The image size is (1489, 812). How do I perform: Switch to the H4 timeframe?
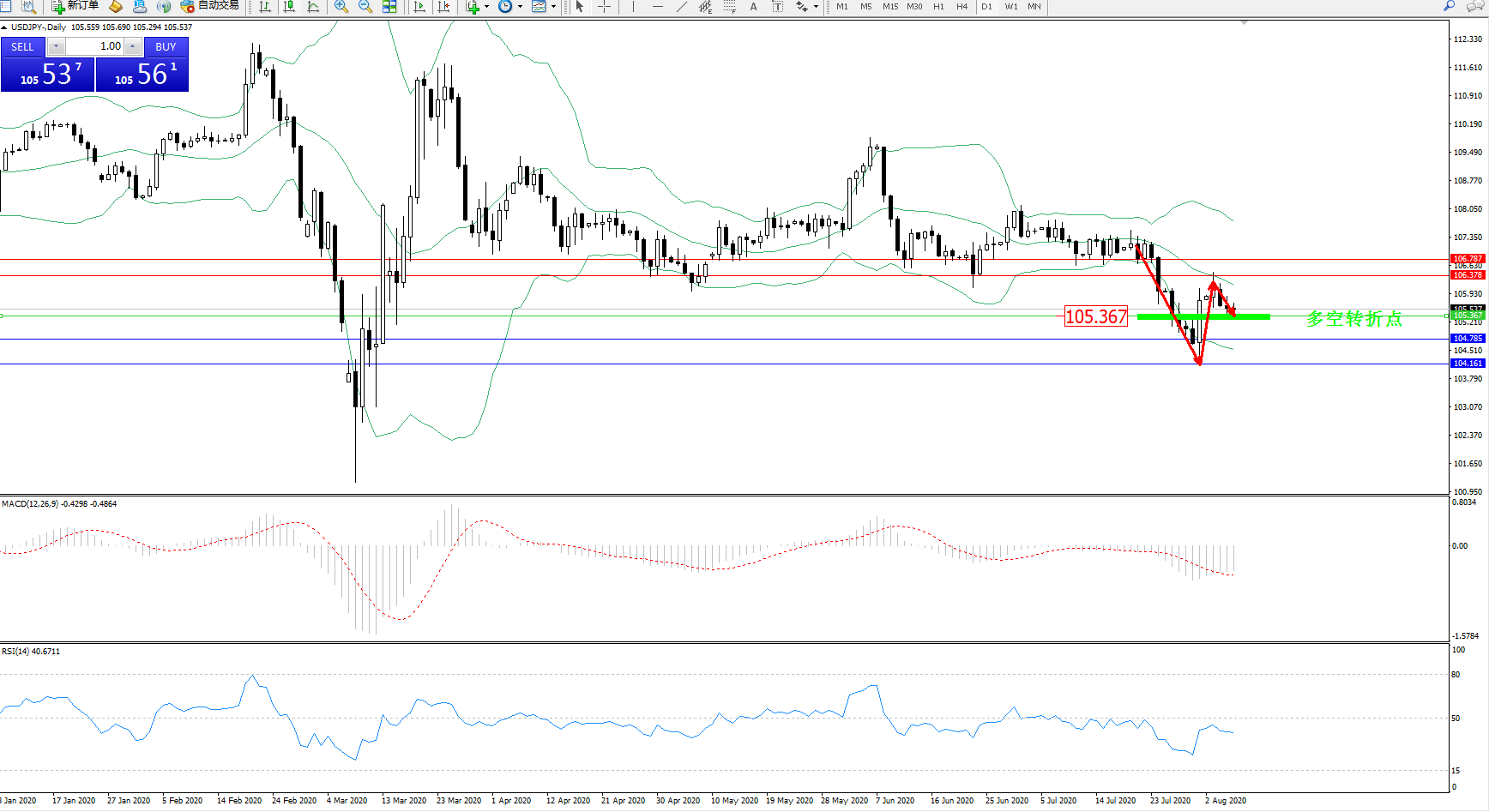click(x=962, y=7)
